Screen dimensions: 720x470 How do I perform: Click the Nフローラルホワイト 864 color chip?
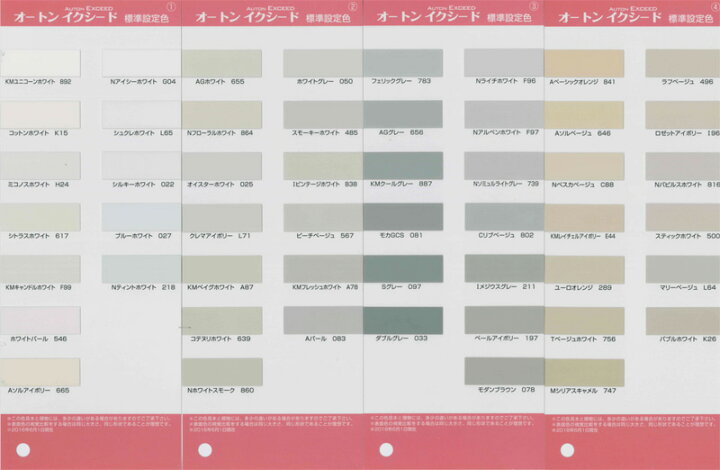pos(222,115)
